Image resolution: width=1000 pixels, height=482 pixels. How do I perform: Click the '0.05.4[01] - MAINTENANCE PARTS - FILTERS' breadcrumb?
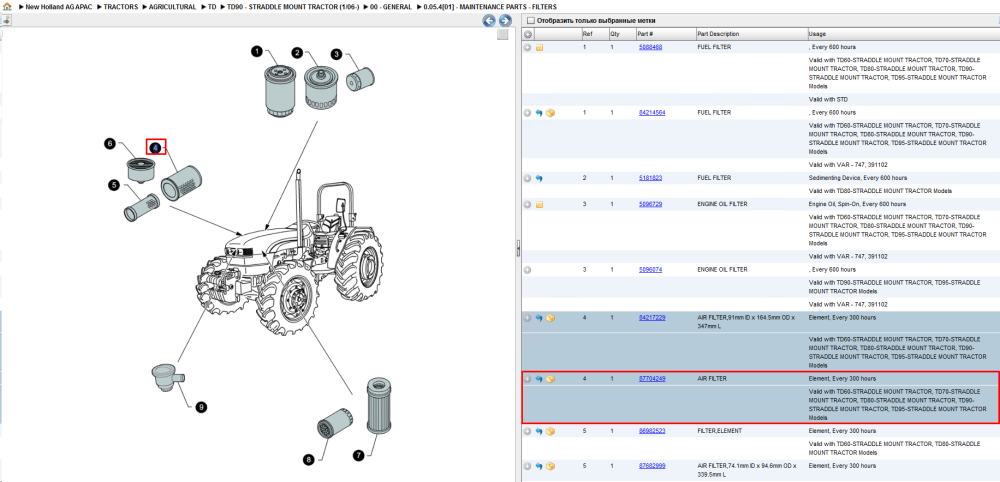click(x=489, y=7)
